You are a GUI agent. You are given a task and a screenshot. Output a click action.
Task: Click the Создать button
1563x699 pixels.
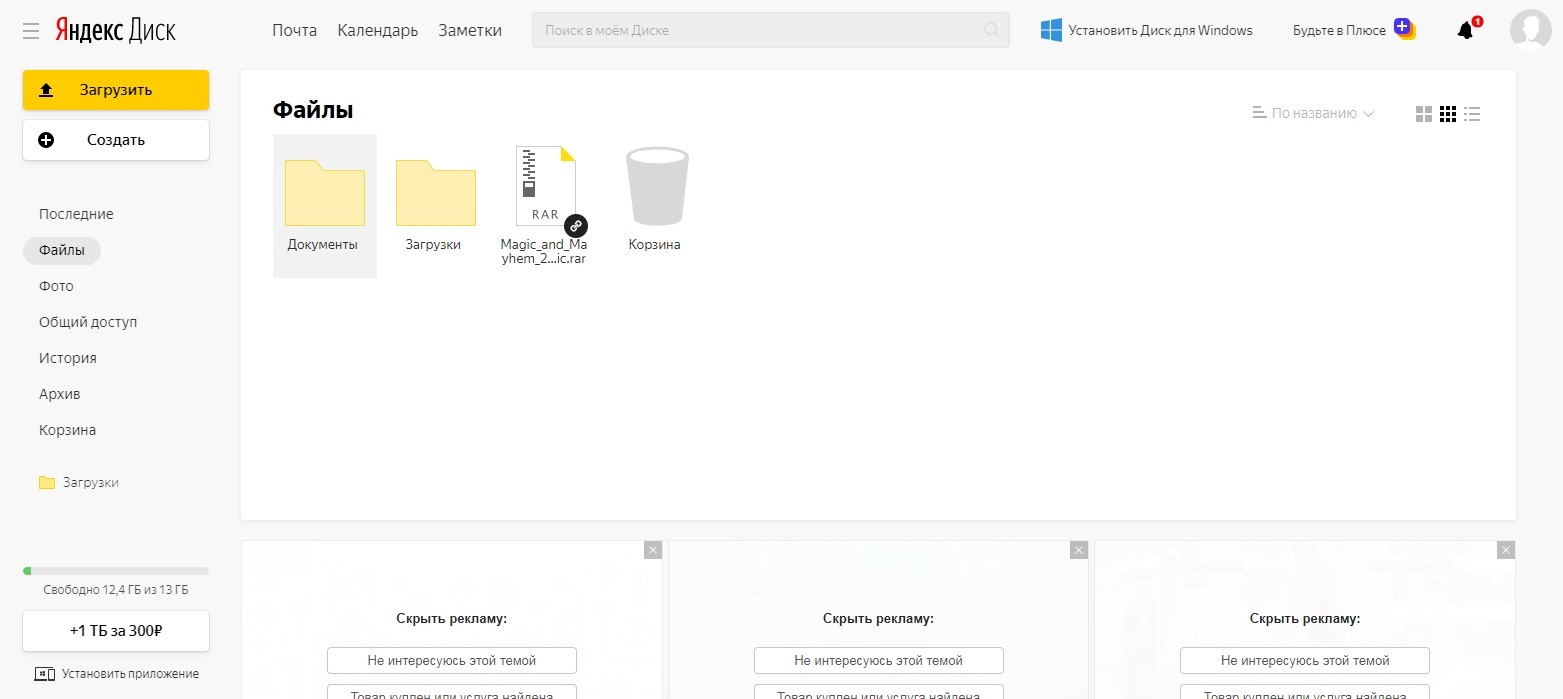[116, 140]
